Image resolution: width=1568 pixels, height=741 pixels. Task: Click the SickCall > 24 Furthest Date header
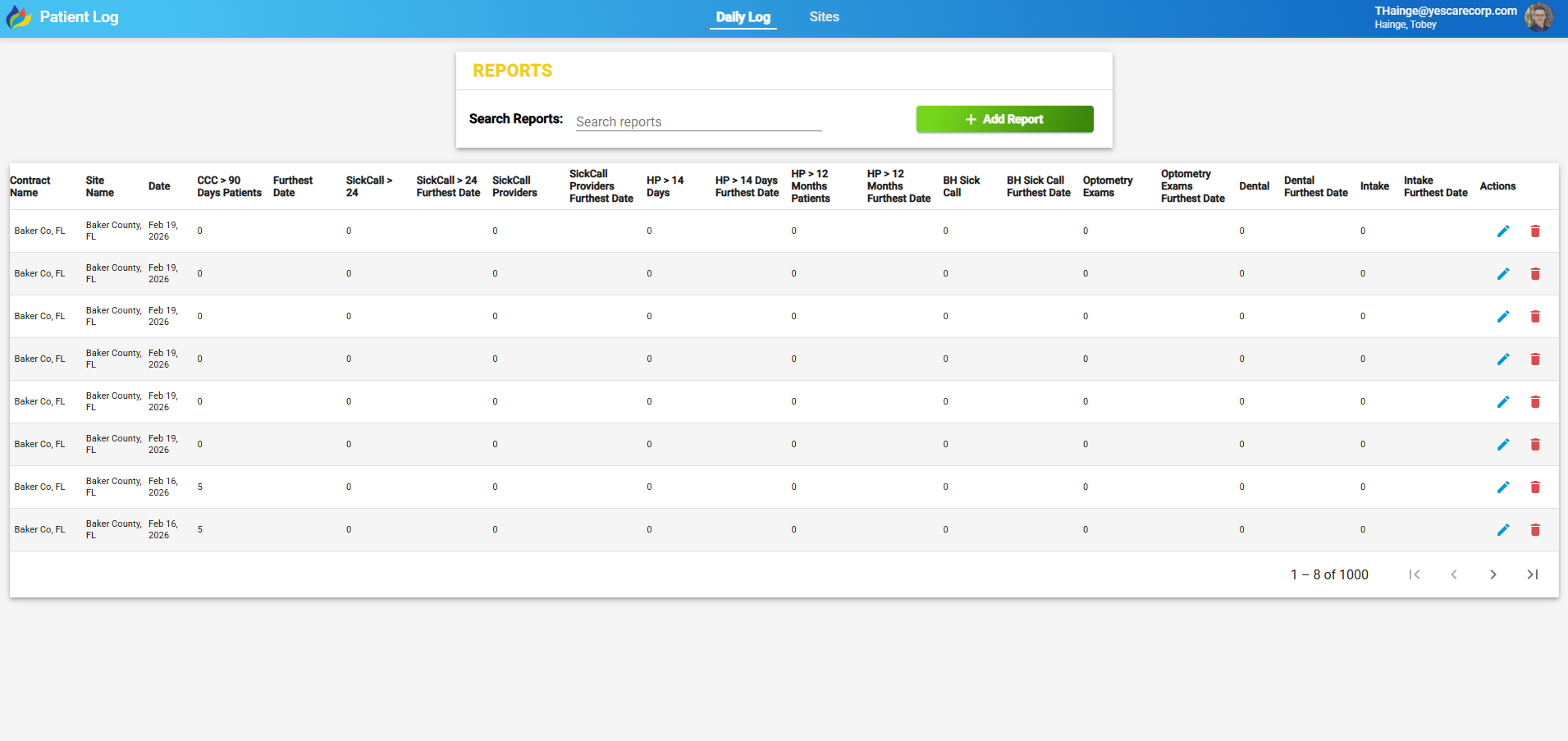pyautogui.click(x=448, y=186)
